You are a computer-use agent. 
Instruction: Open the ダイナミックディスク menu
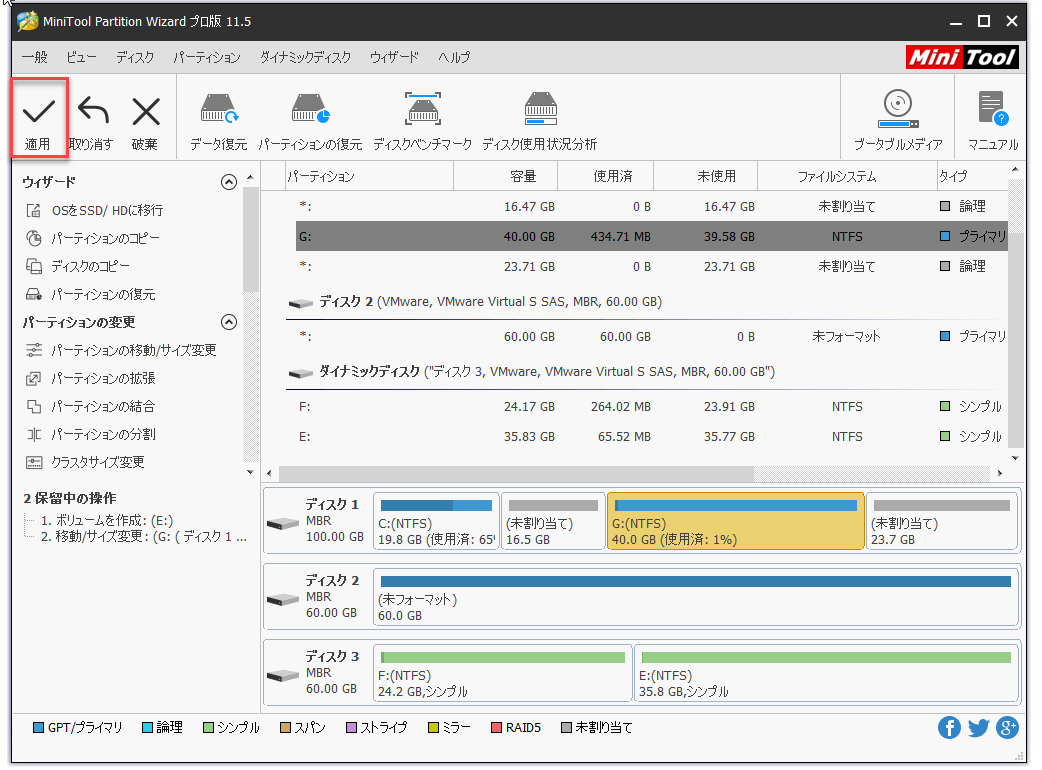(x=303, y=57)
